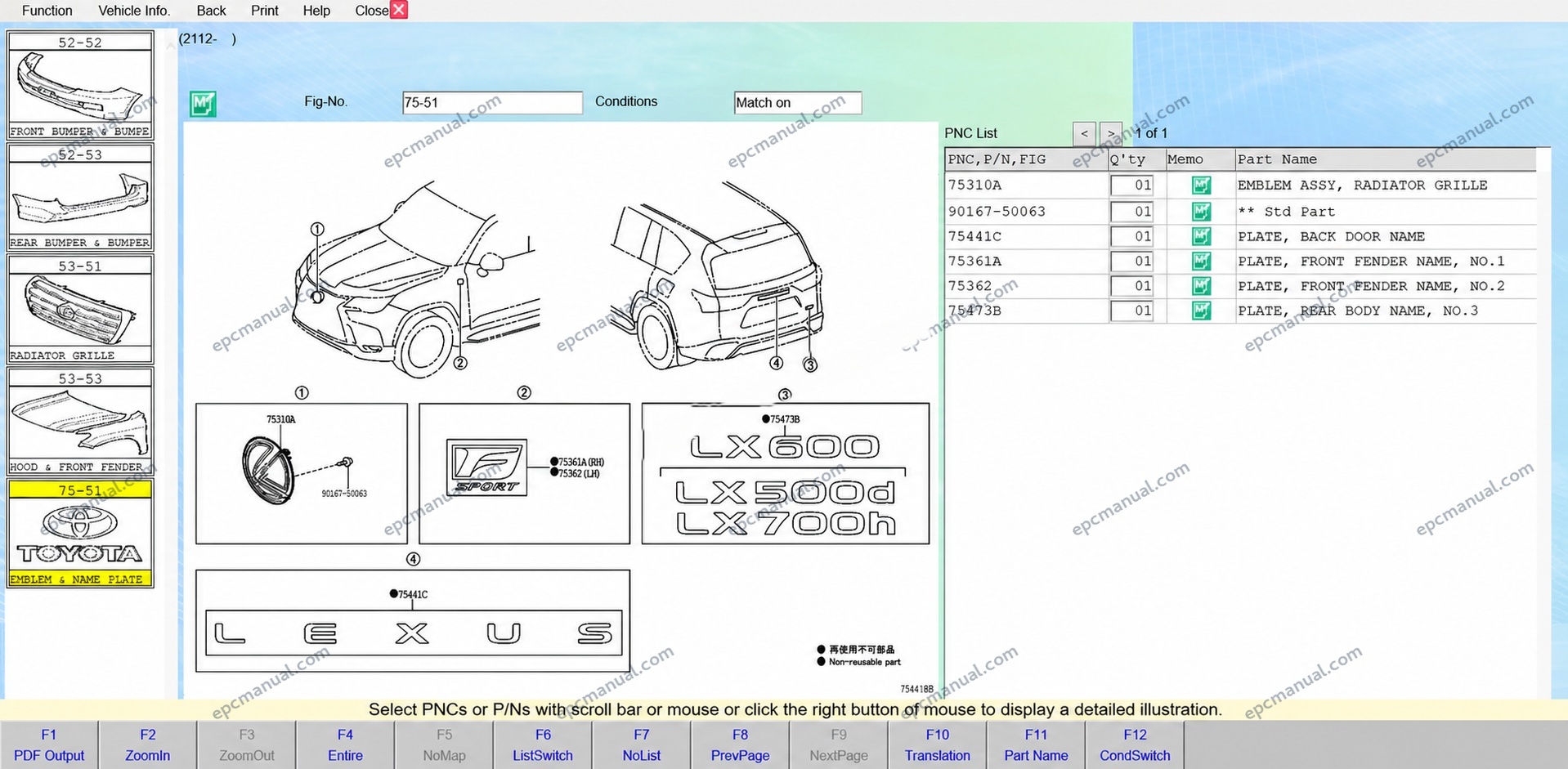The image size is (1568, 769).
Task: Click F11 Part Name button
Action: (1036, 744)
